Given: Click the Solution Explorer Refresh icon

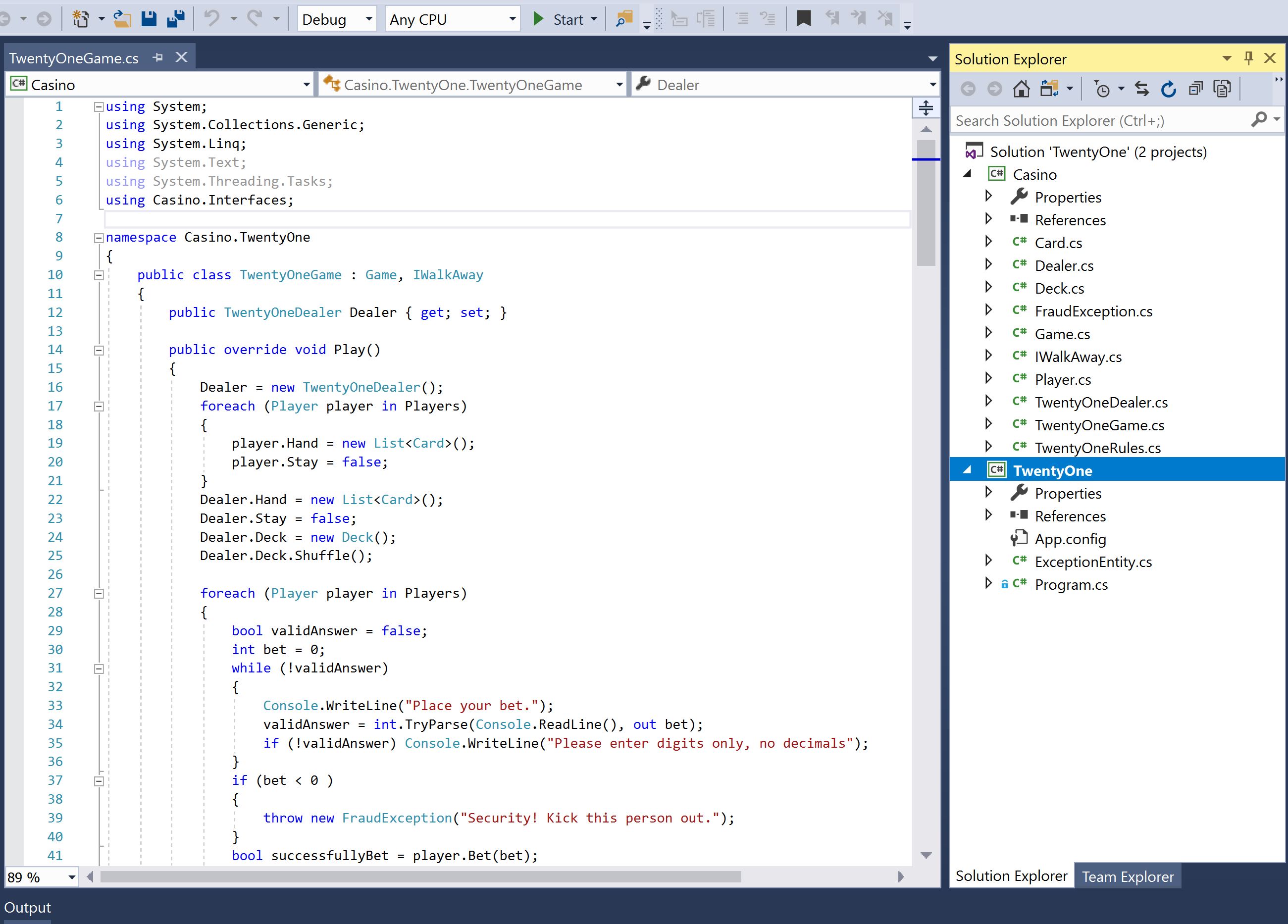Looking at the screenshot, I should pos(1168,89).
